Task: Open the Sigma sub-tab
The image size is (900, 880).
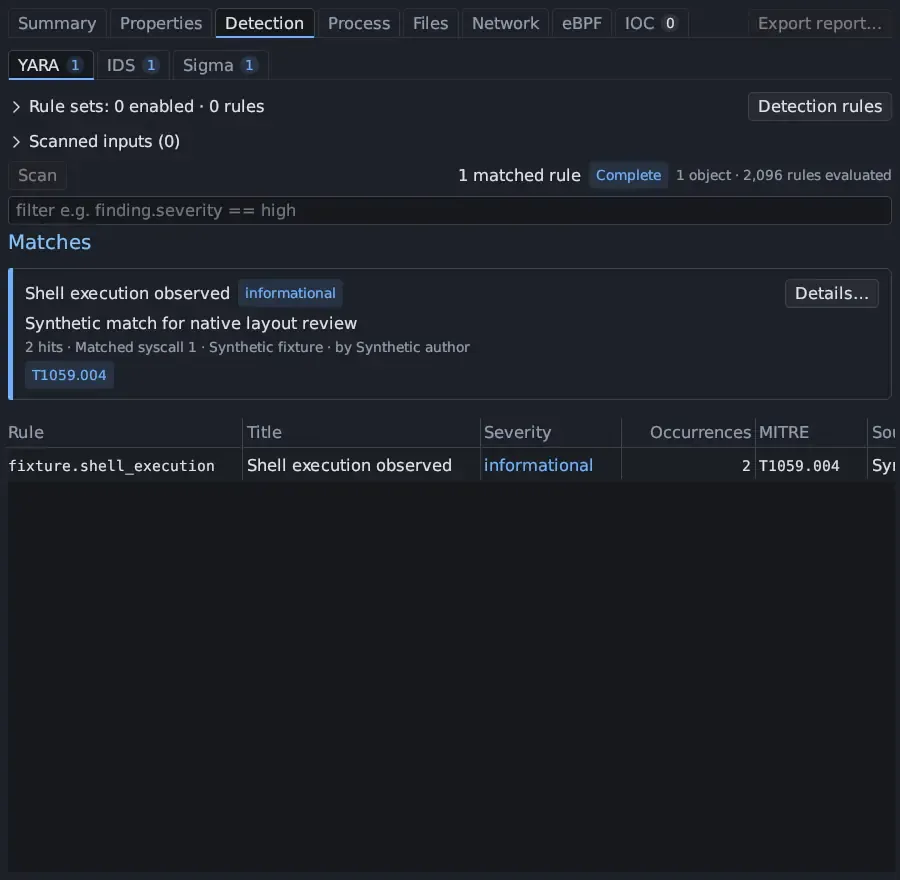Action: point(220,65)
